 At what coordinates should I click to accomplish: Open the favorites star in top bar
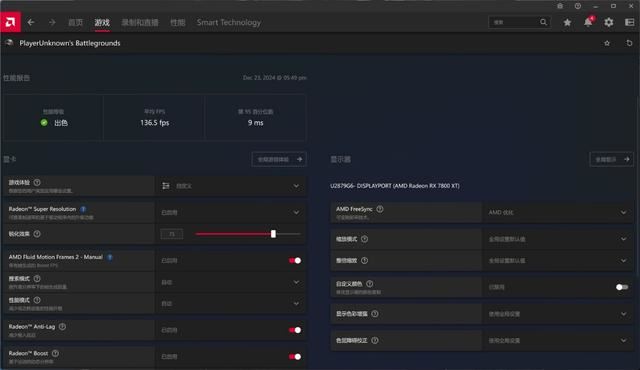pyautogui.click(x=567, y=22)
